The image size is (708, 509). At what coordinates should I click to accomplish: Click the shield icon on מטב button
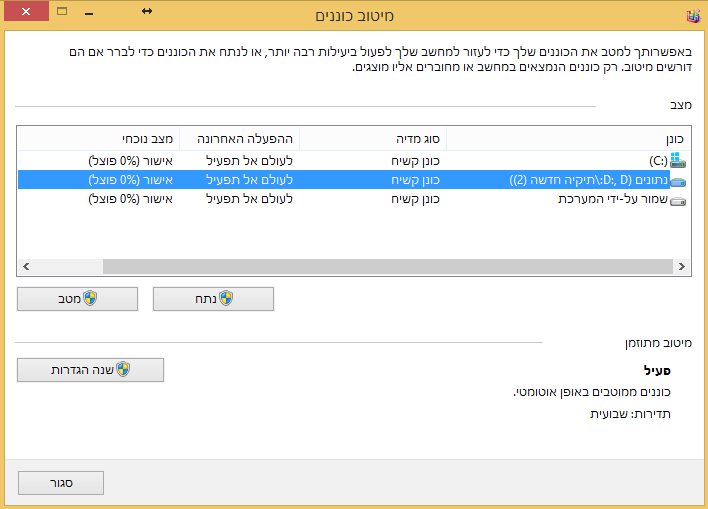90,299
